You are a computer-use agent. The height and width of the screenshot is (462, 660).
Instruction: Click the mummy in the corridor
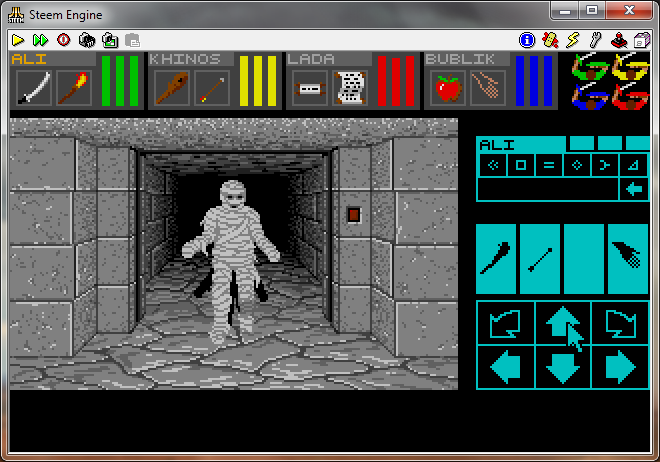pos(231,261)
